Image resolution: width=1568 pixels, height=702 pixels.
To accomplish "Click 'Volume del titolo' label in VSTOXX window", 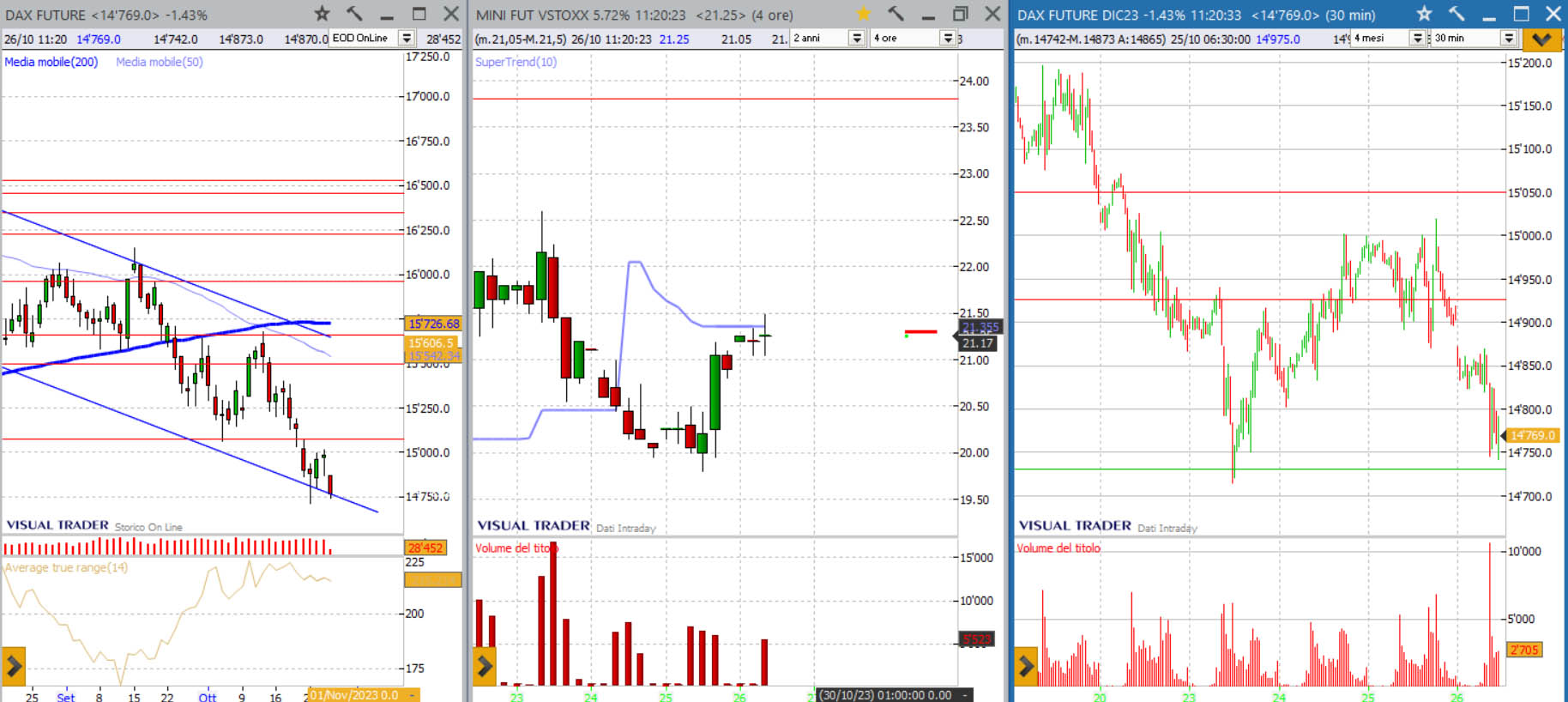I will 516,548.
